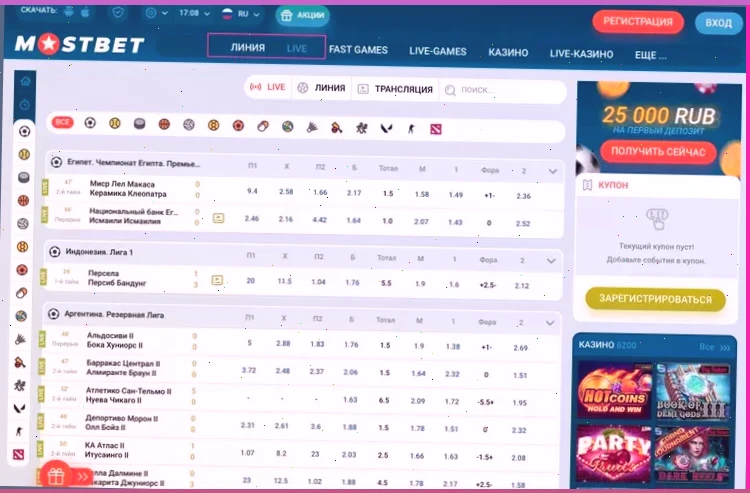Open the 17:08 time zone dropdown
750x493 pixels.
(x=194, y=13)
